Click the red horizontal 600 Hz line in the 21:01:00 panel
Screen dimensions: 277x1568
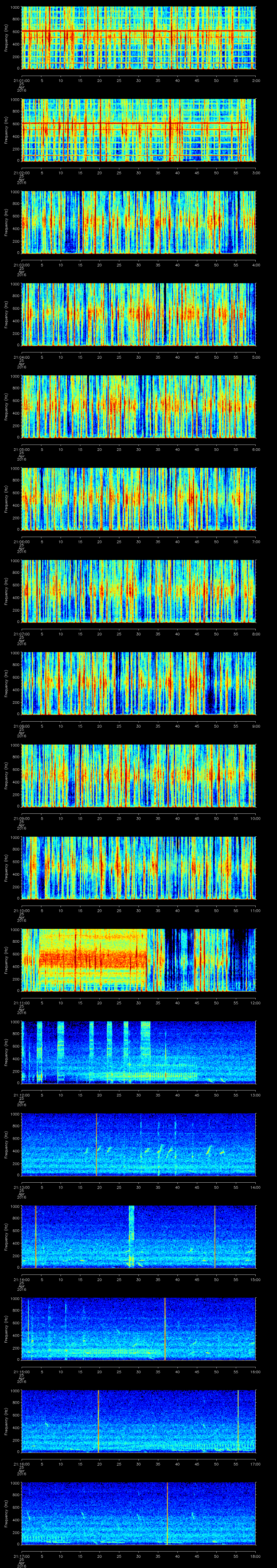(x=139, y=31)
